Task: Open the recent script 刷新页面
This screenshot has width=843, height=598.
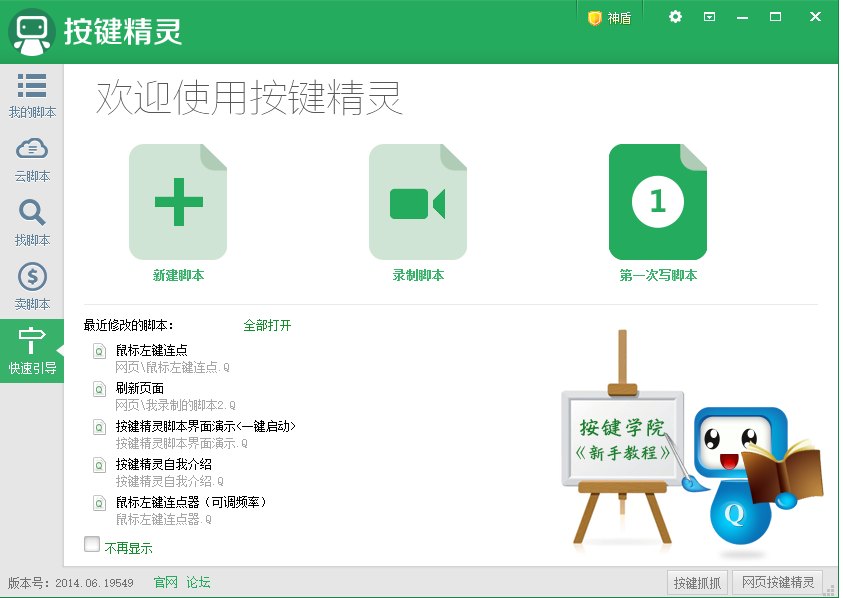Action: click(140, 388)
